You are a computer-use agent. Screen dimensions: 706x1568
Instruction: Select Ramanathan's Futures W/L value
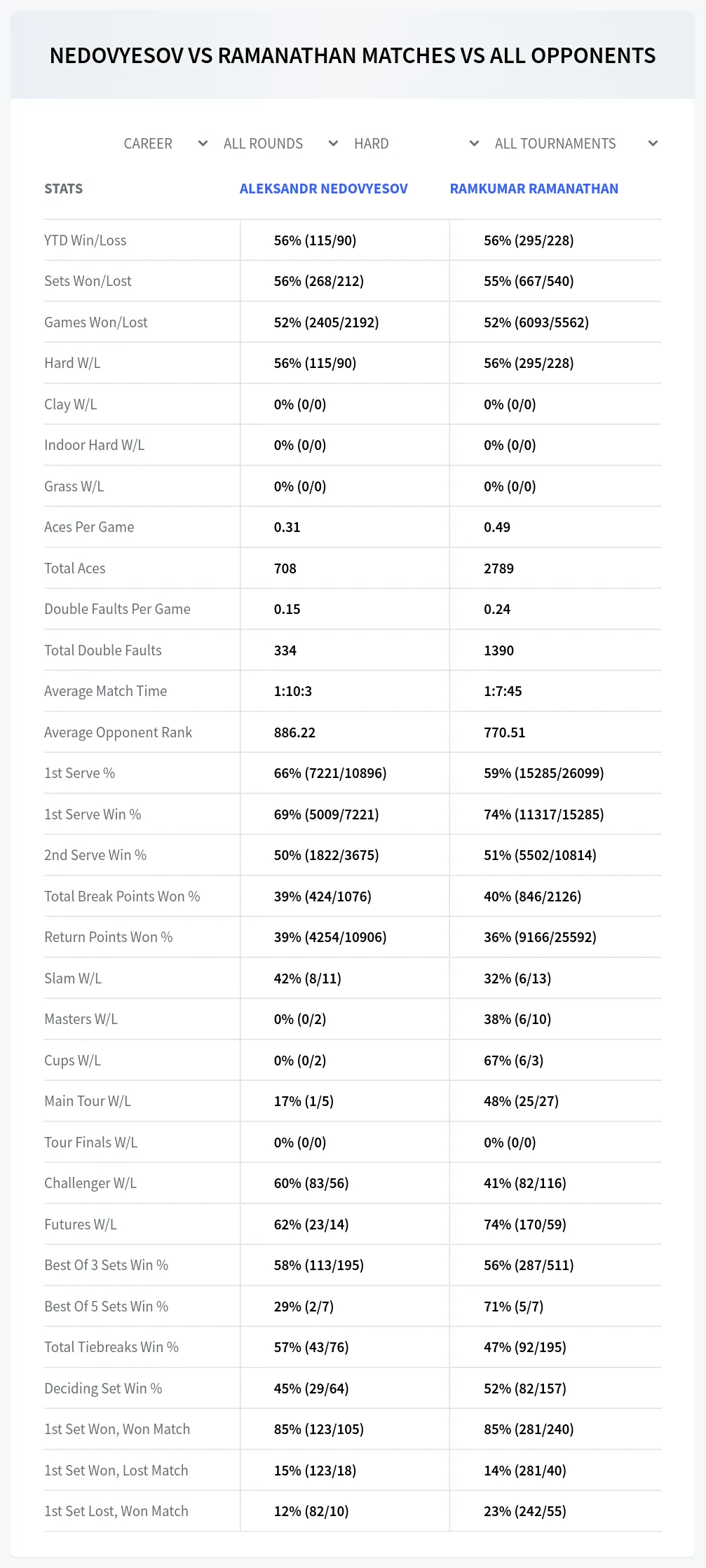525,1225
